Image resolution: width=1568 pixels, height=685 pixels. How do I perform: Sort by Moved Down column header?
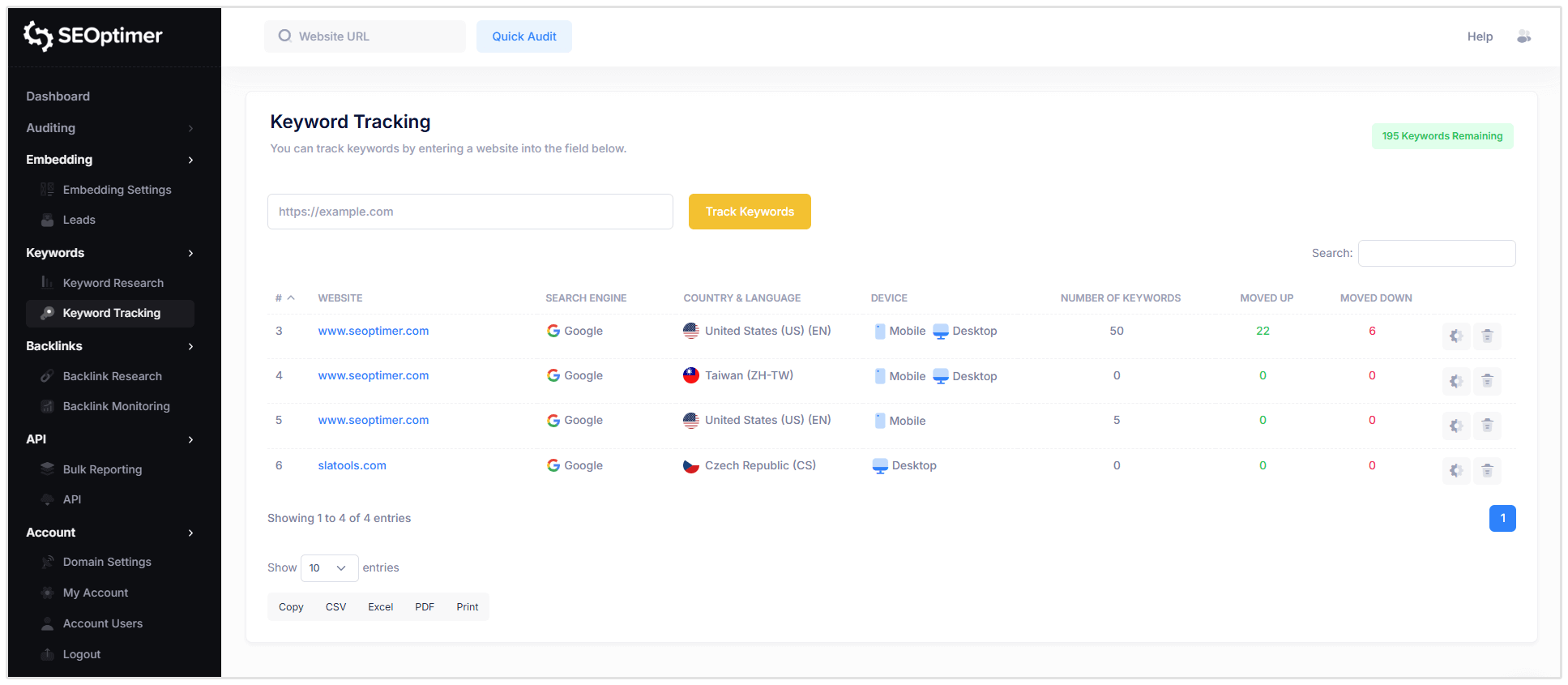point(1376,298)
